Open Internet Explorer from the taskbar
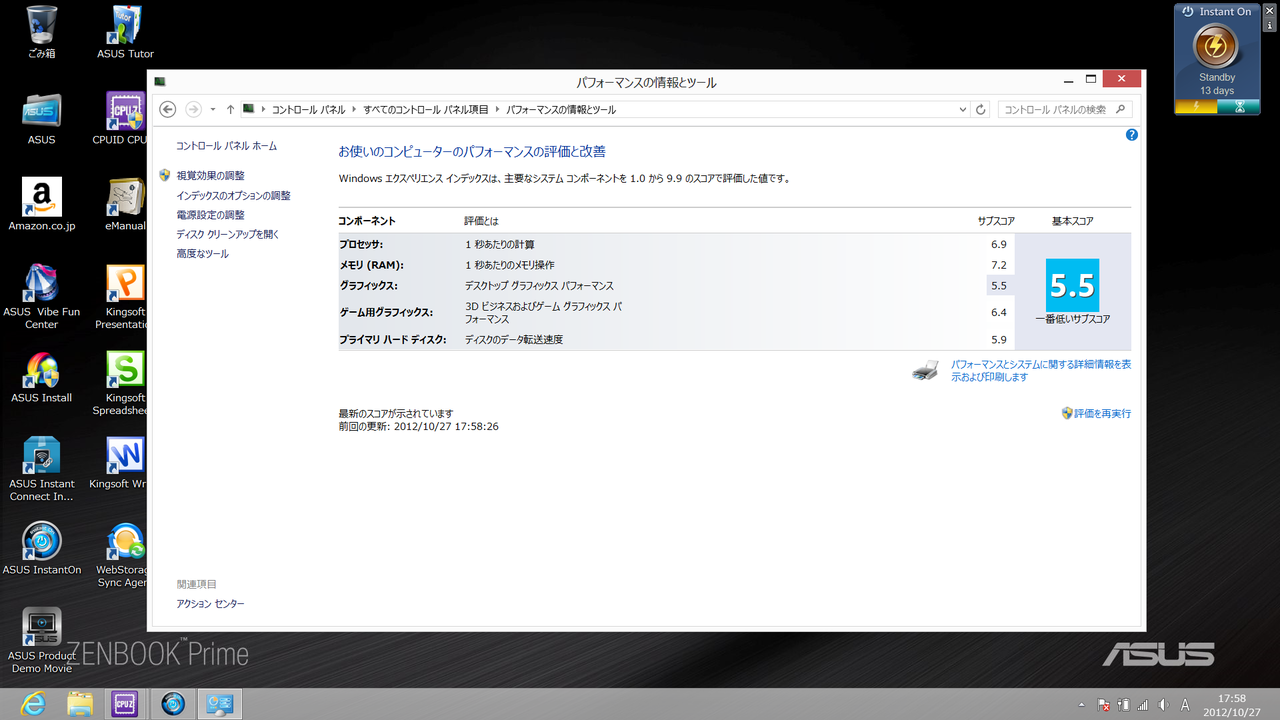 pos(33,704)
